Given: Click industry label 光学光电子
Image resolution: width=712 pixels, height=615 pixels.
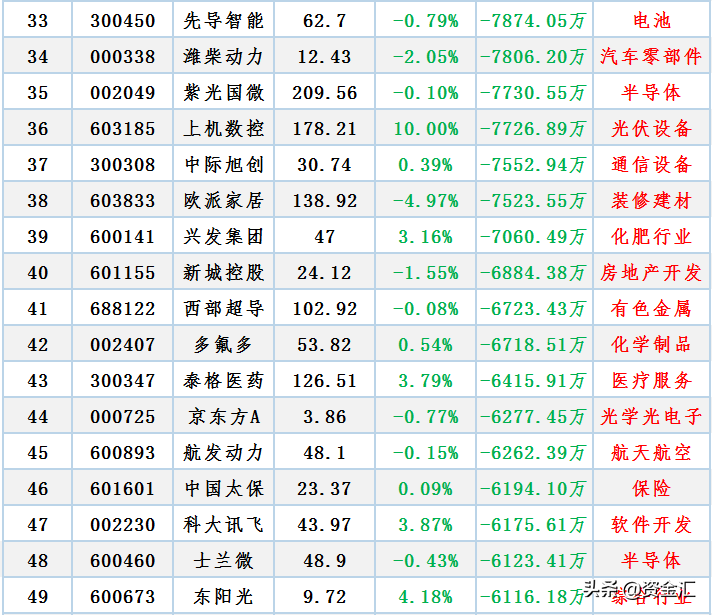Looking at the screenshot, I should 651,417.
